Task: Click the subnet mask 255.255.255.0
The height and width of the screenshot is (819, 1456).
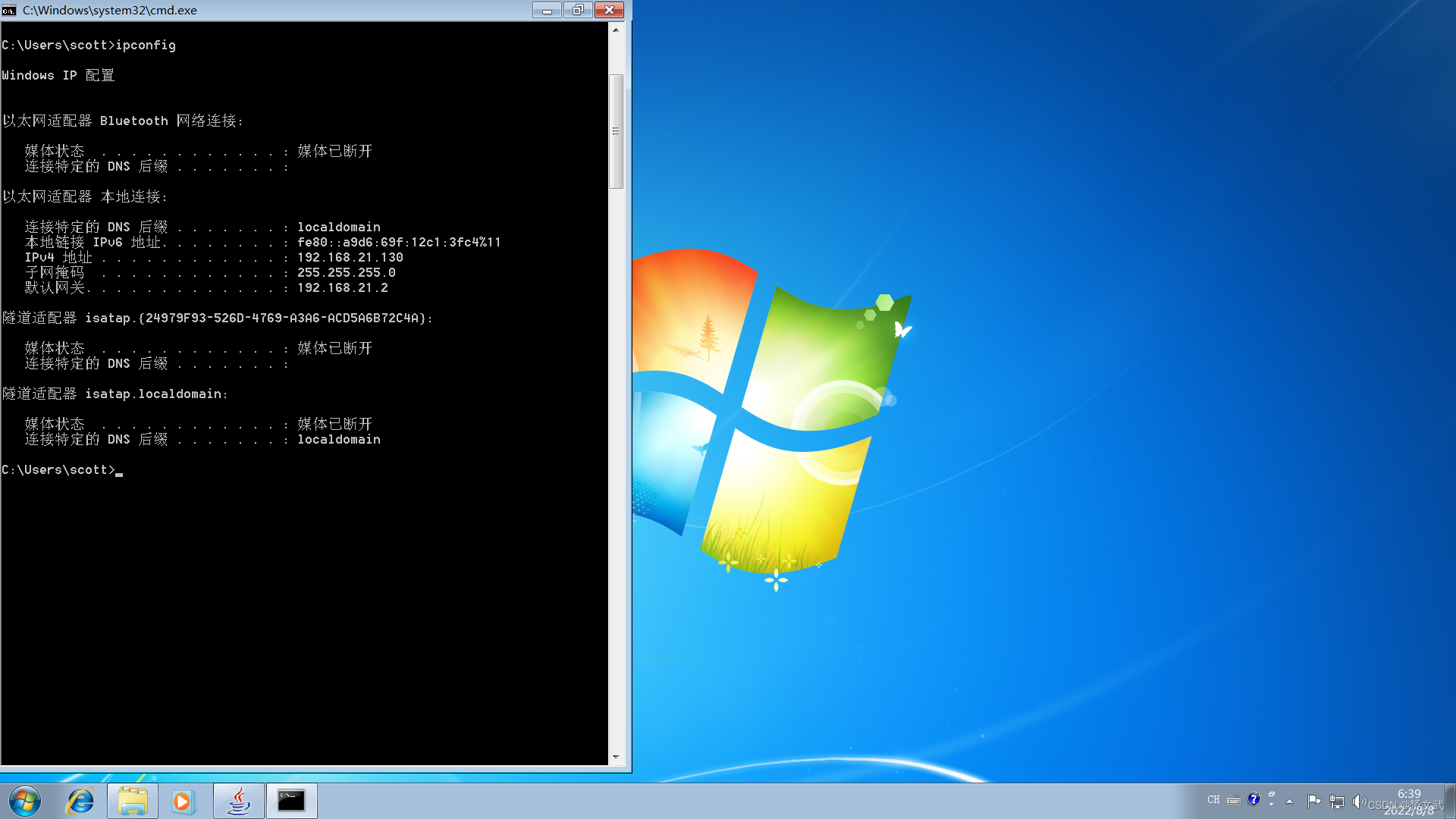Action: pos(347,273)
